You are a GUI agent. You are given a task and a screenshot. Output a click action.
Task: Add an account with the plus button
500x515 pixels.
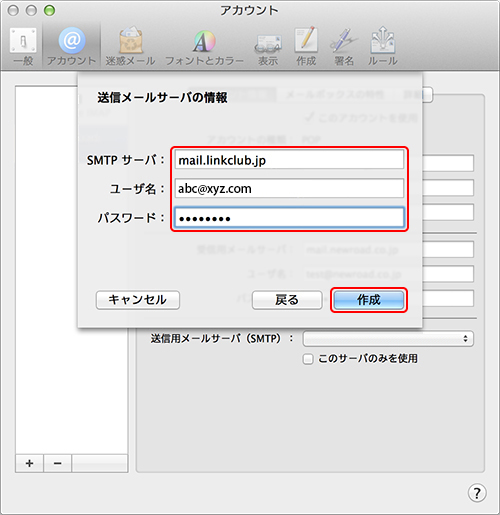coord(29,463)
